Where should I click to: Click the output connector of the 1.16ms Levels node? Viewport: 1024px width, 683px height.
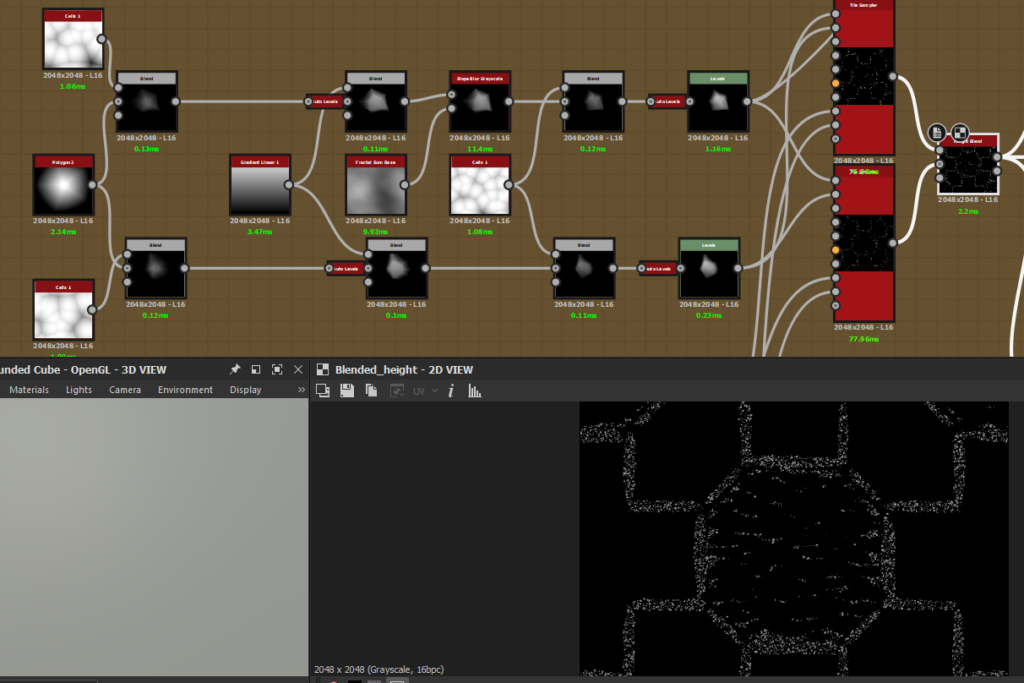[746, 101]
